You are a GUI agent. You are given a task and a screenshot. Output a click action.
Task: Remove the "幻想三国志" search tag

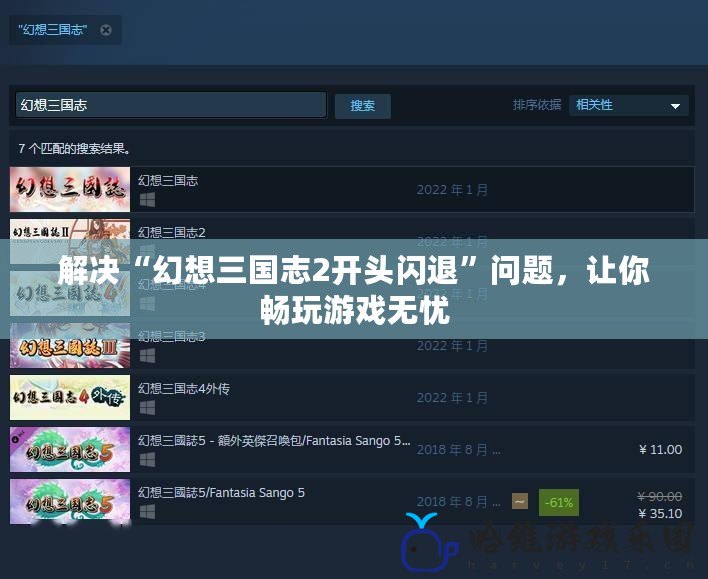[x=106, y=30]
